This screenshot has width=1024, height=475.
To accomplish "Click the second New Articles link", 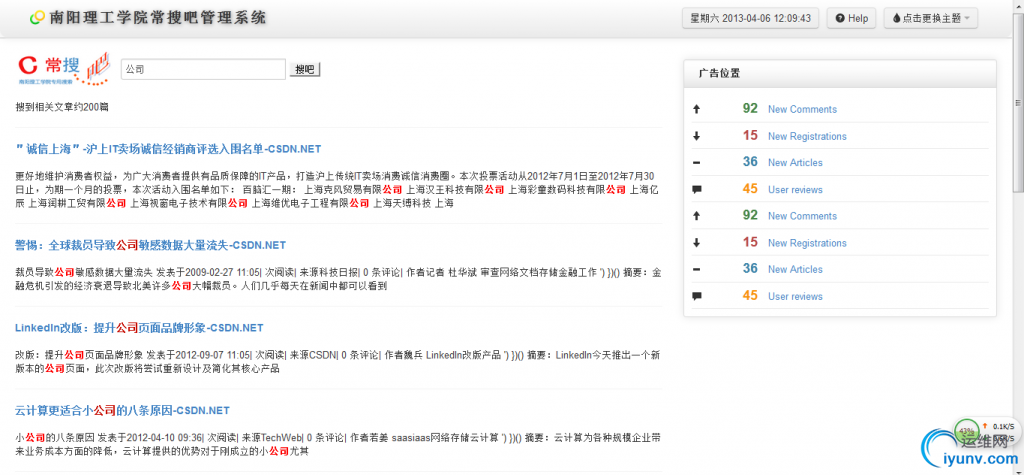I will point(795,269).
